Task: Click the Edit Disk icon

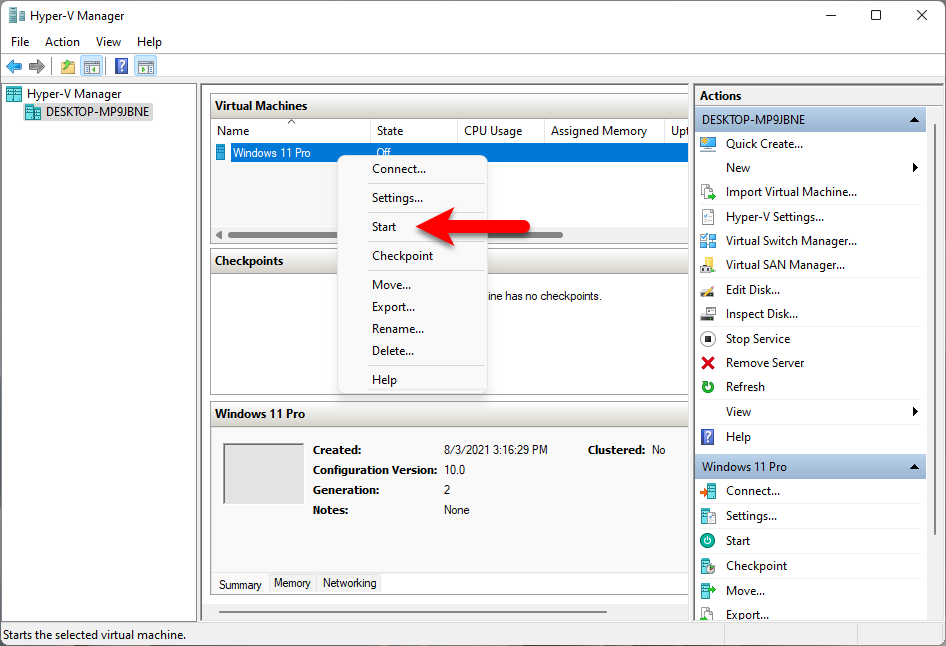Action: [708, 290]
